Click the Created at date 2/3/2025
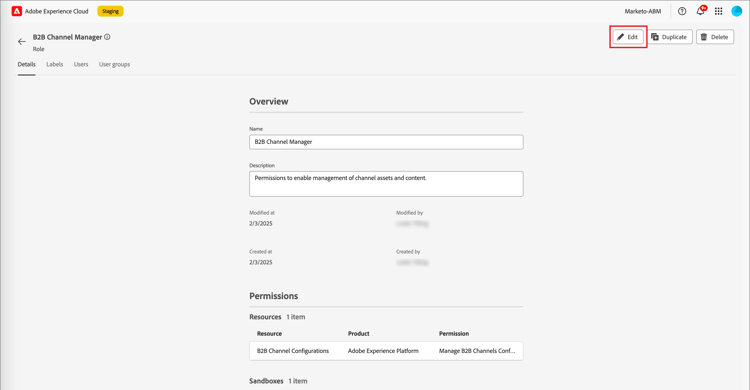 coord(261,262)
